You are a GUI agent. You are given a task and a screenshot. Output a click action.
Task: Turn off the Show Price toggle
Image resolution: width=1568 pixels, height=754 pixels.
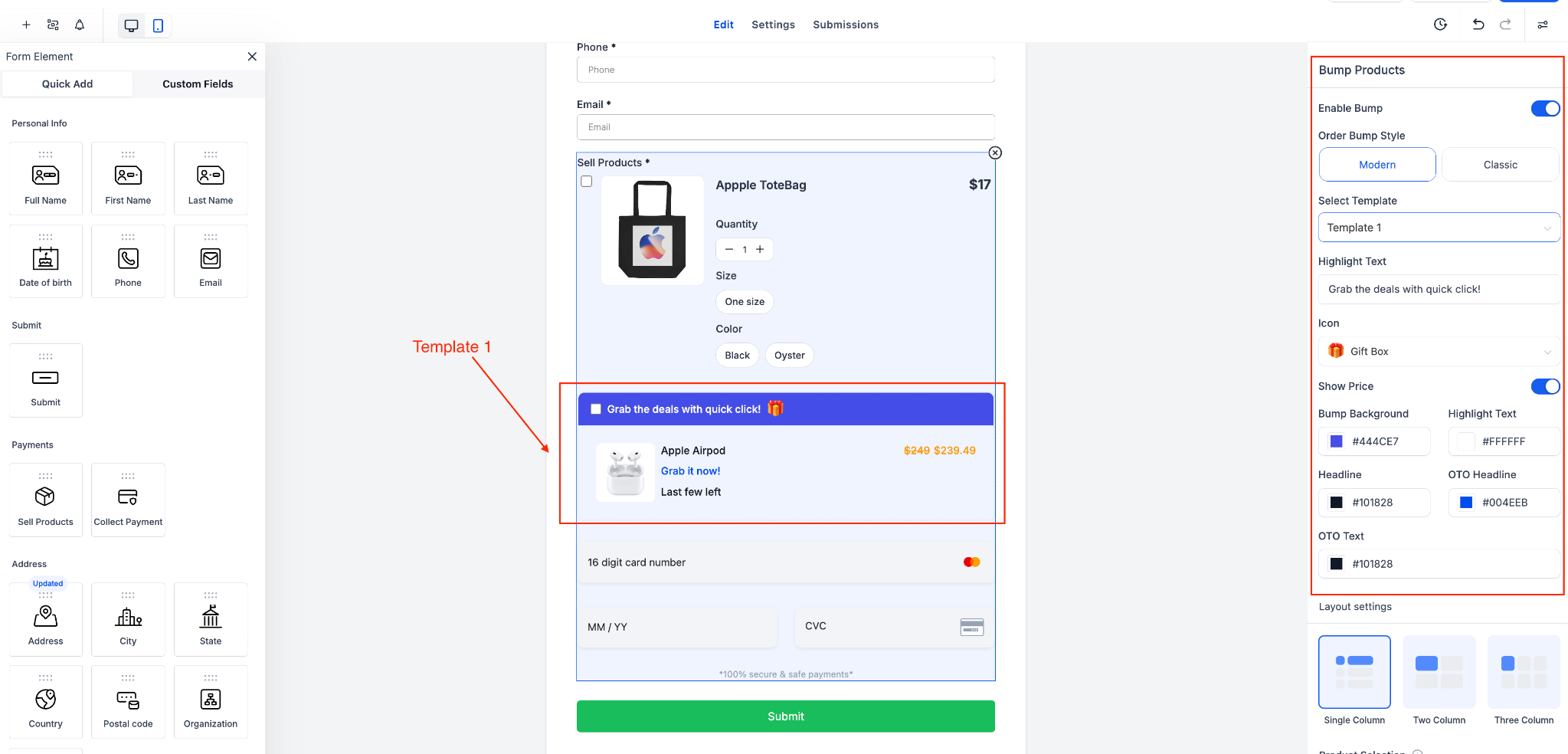[x=1545, y=387]
